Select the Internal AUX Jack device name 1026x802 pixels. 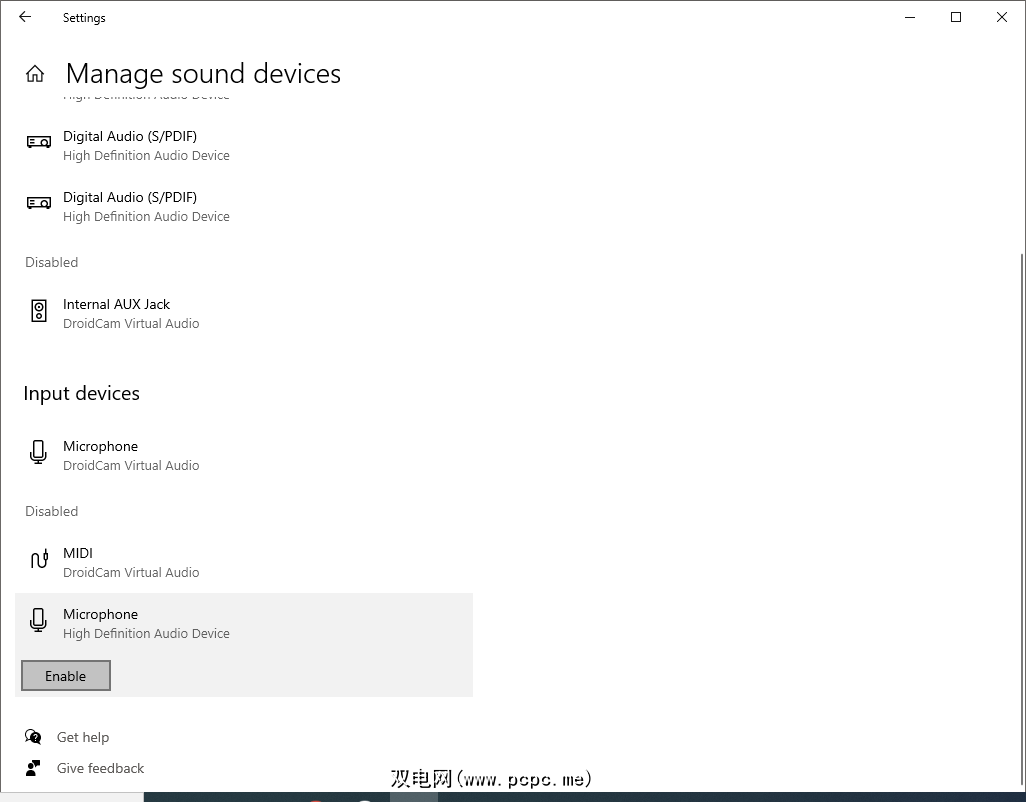coord(116,304)
